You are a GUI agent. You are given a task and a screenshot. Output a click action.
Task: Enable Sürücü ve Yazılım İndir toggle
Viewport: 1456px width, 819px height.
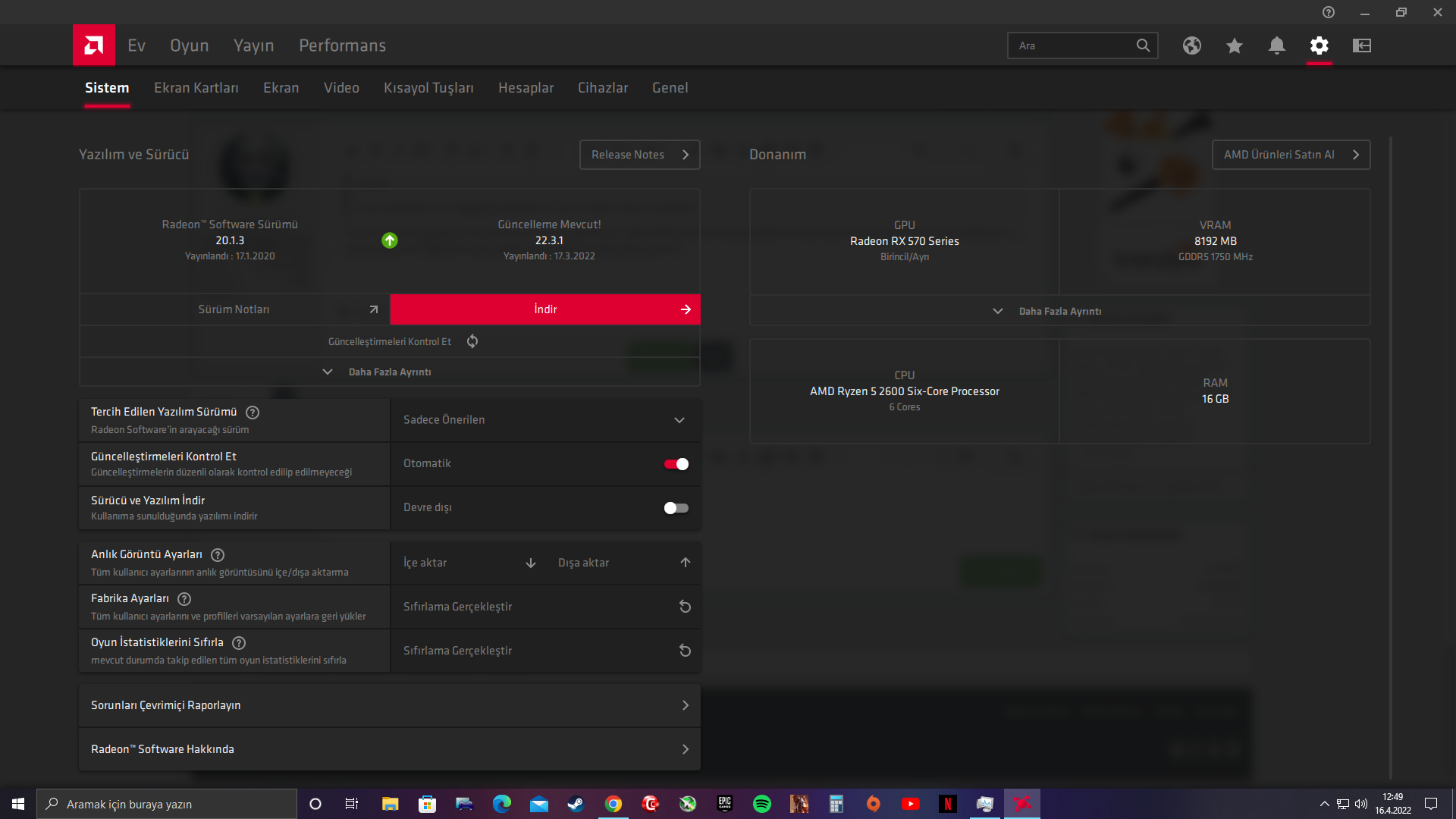(x=676, y=508)
